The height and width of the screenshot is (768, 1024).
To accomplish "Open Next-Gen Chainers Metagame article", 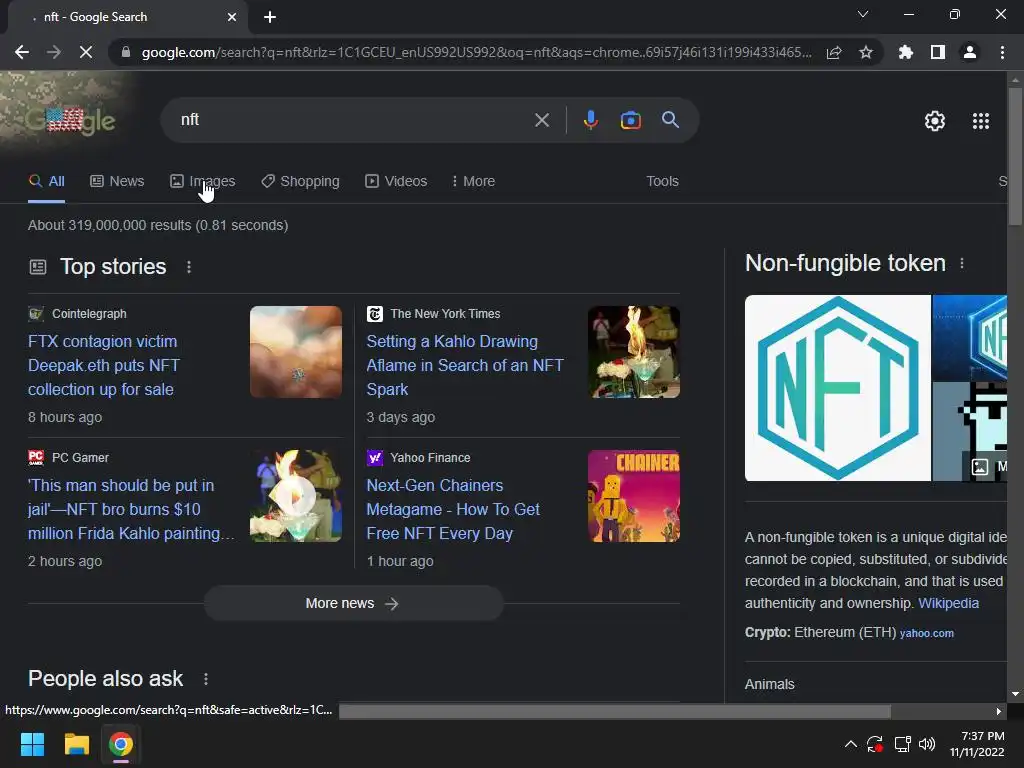I will pos(453,509).
